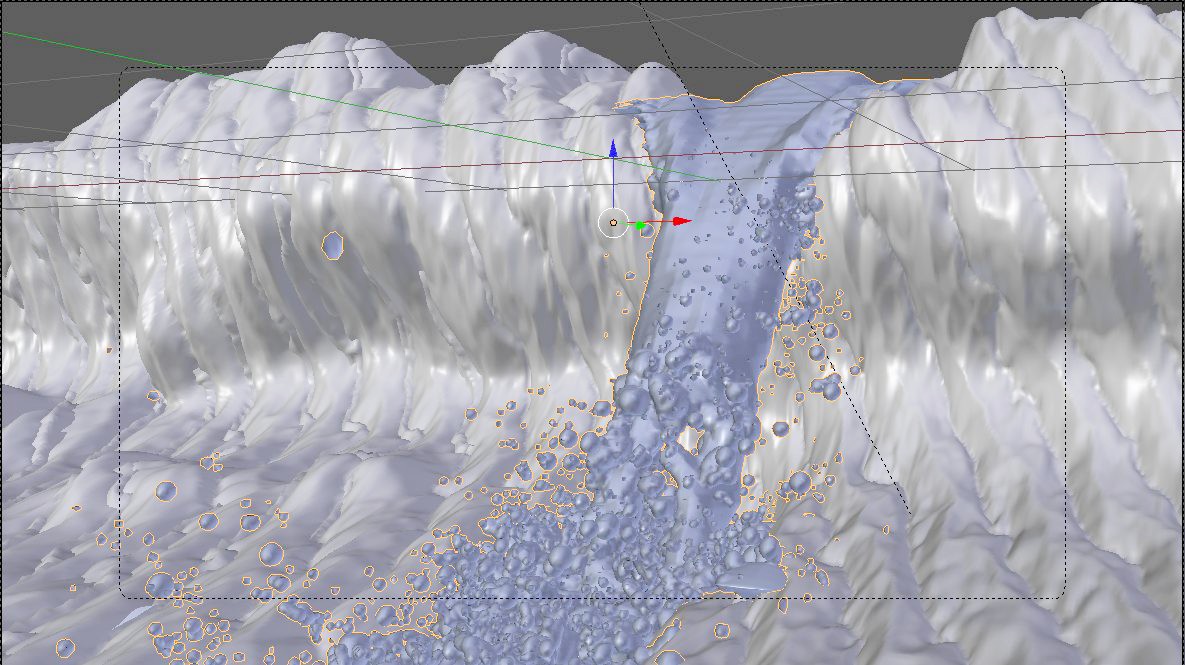Click the white circle at the gizmo center
Screen dimensions: 1185x665
coord(612,223)
